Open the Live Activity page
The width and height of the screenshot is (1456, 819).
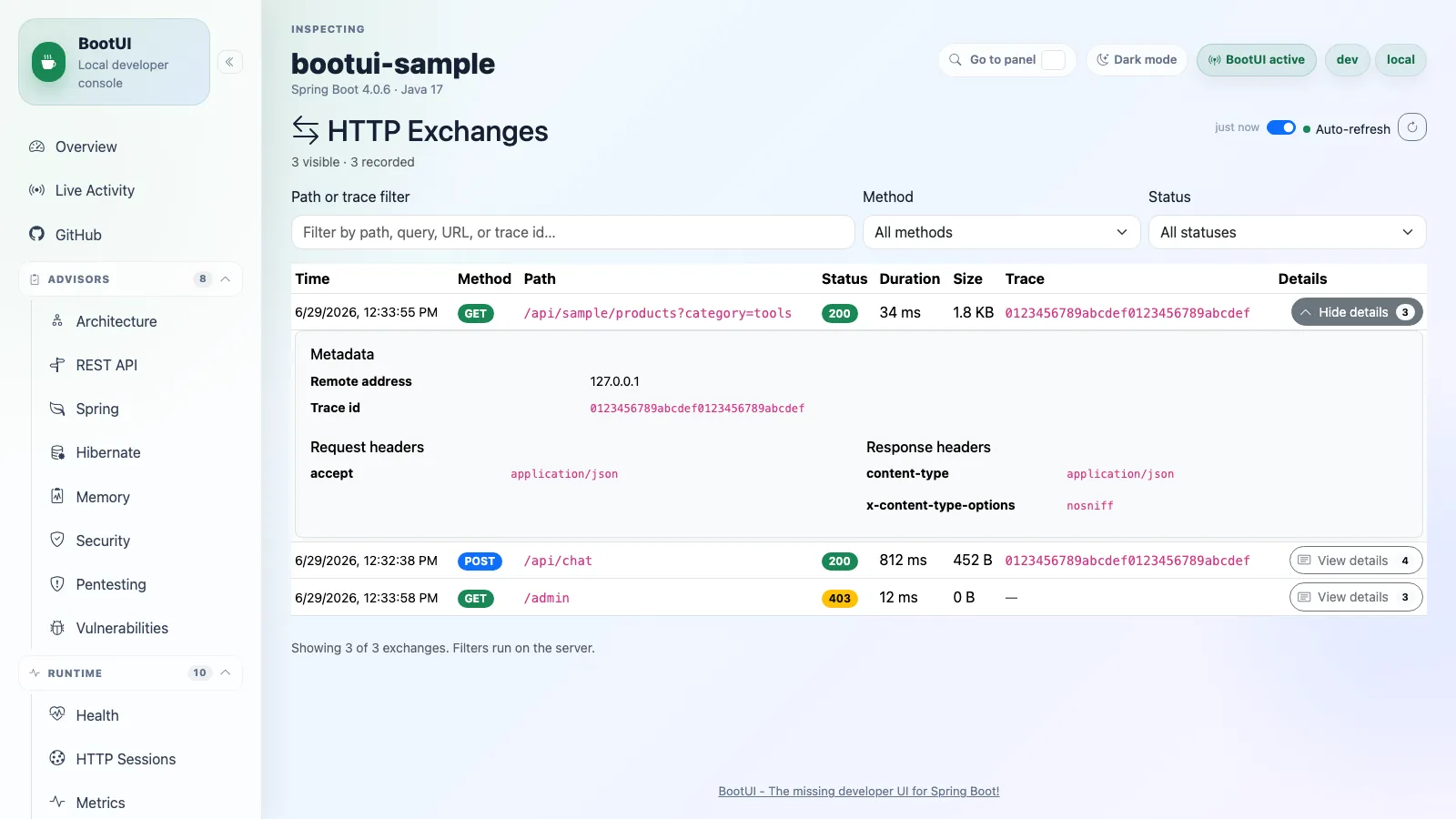click(130, 190)
